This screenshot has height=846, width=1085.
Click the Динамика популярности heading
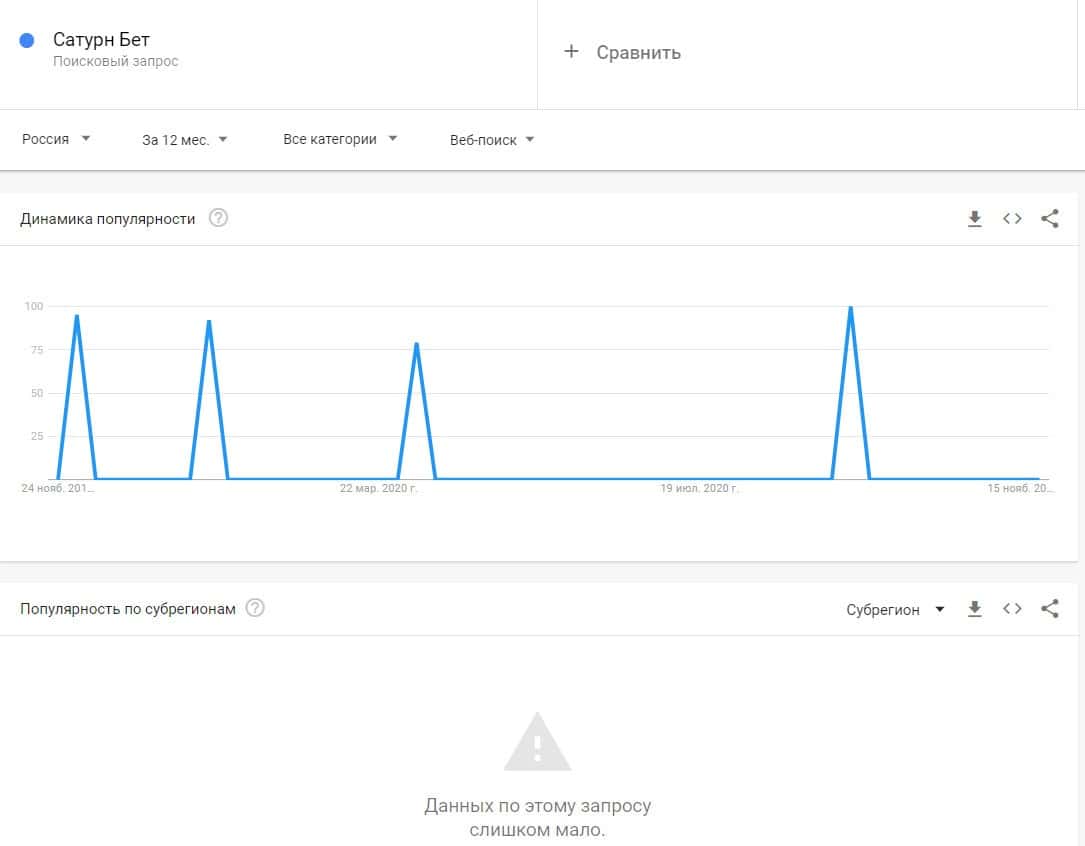107,219
